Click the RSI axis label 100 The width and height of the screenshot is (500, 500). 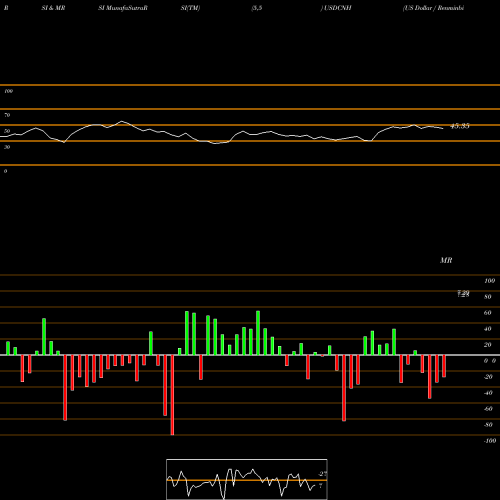(8, 91)
